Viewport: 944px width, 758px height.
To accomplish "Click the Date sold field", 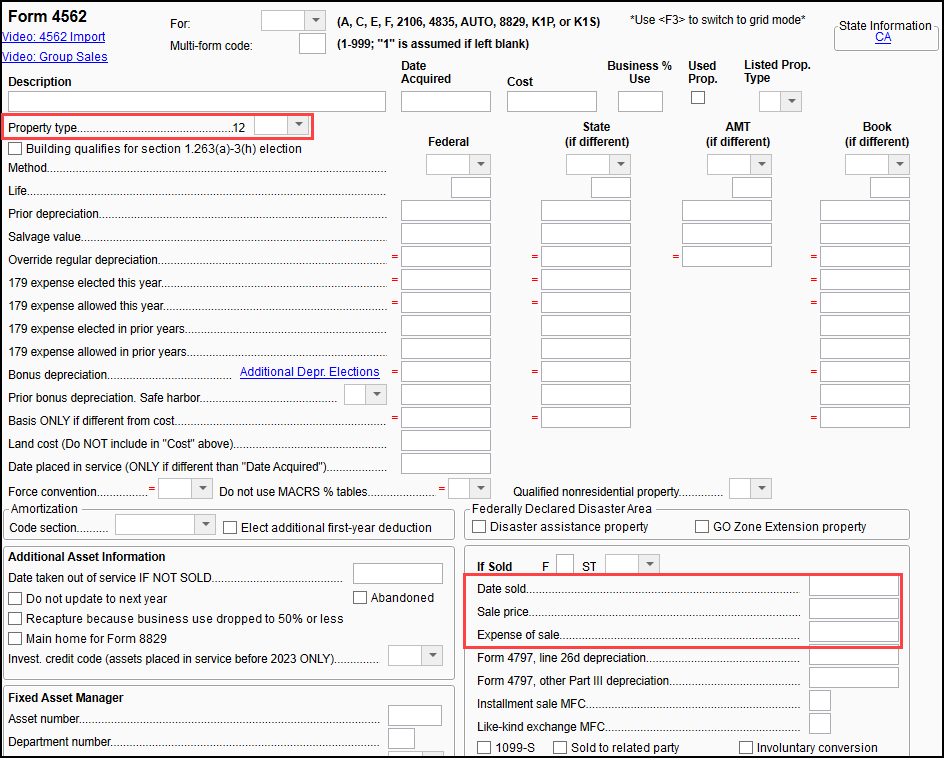I will pyautogui.click(x=854, y=586).
